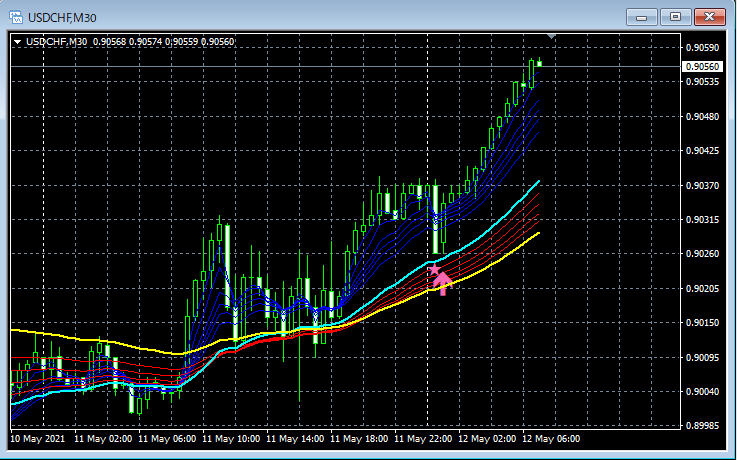The width and height of the screenshot is (738, 460).
Task: Select the pink up arrow signal
Action: tap(442, 284)
